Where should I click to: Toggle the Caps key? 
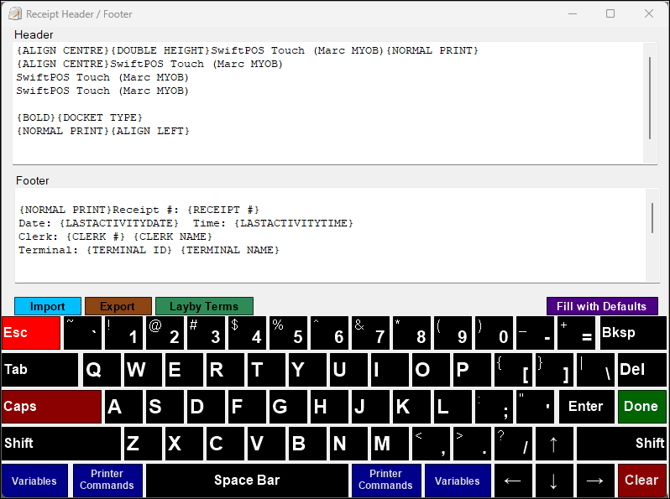[51, 406]
